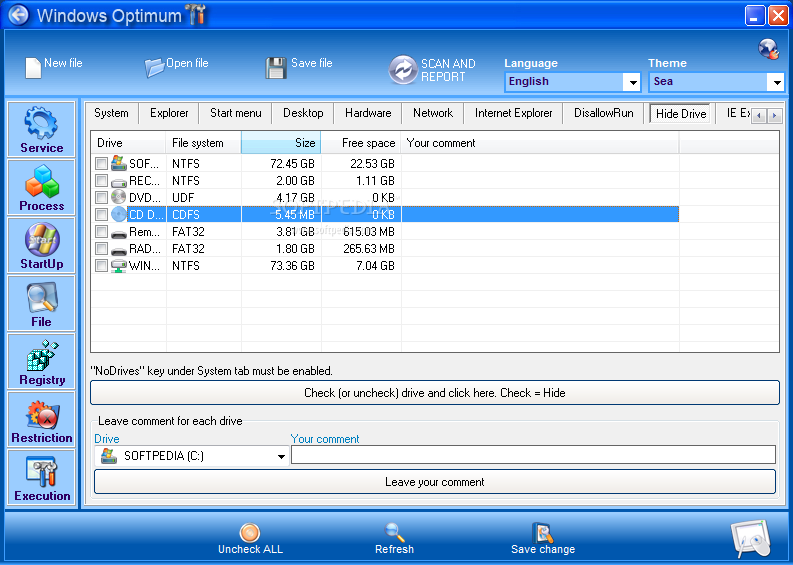Image resolution: width=793 pixels, height=565 pixels.
Task: Click the Save file floppy icon
Action: [276, 68]
